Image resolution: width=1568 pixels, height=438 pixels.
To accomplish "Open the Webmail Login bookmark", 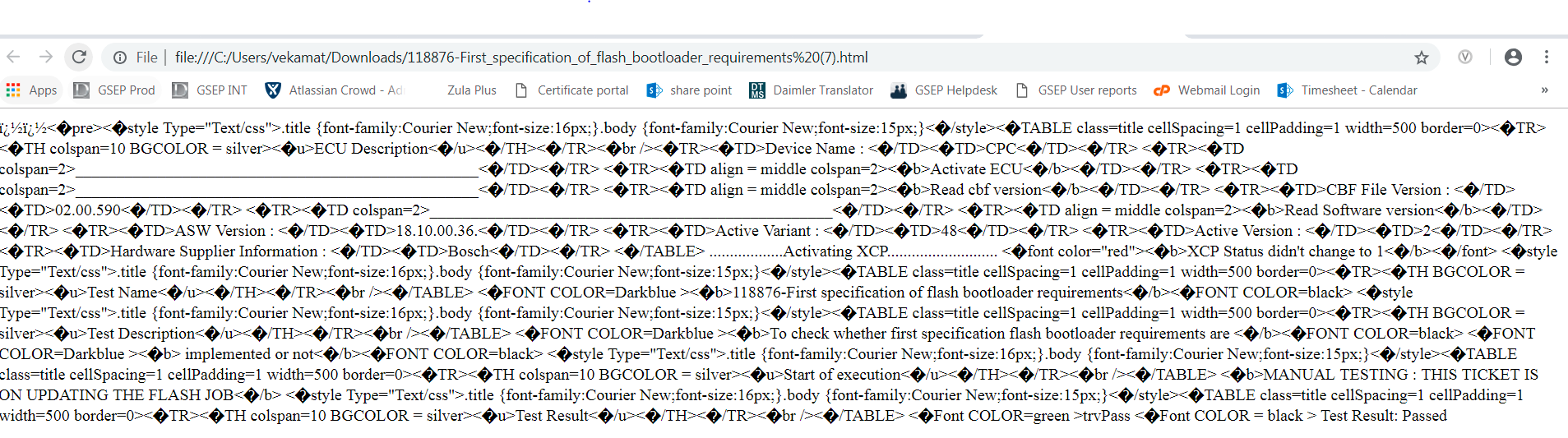I will click(x=1207, y=90).
